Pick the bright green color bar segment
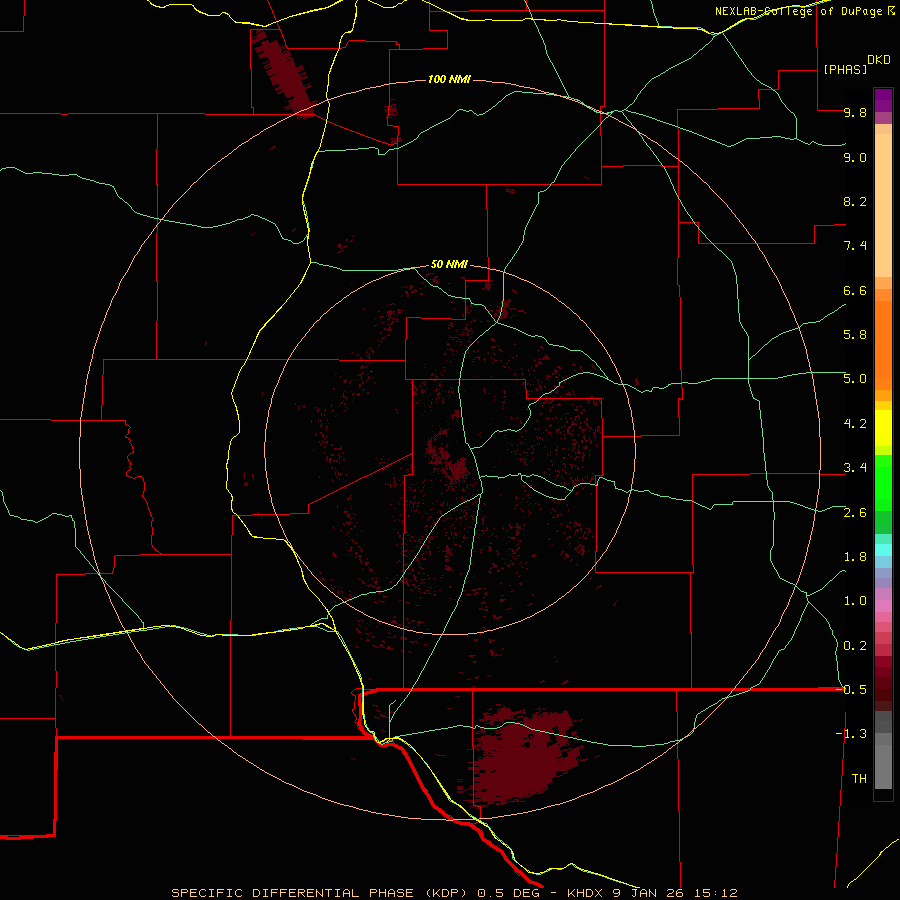Image resolution: width=900 pixels, height=900 pixels. (883, 482)
